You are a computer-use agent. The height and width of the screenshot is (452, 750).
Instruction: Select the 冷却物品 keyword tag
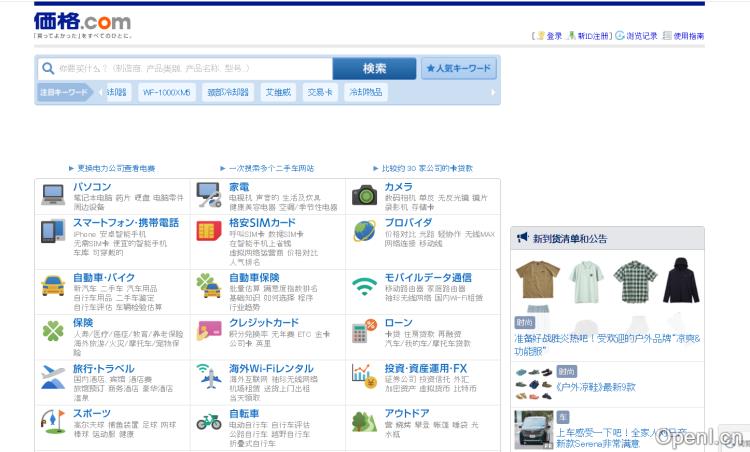(365, 92)
